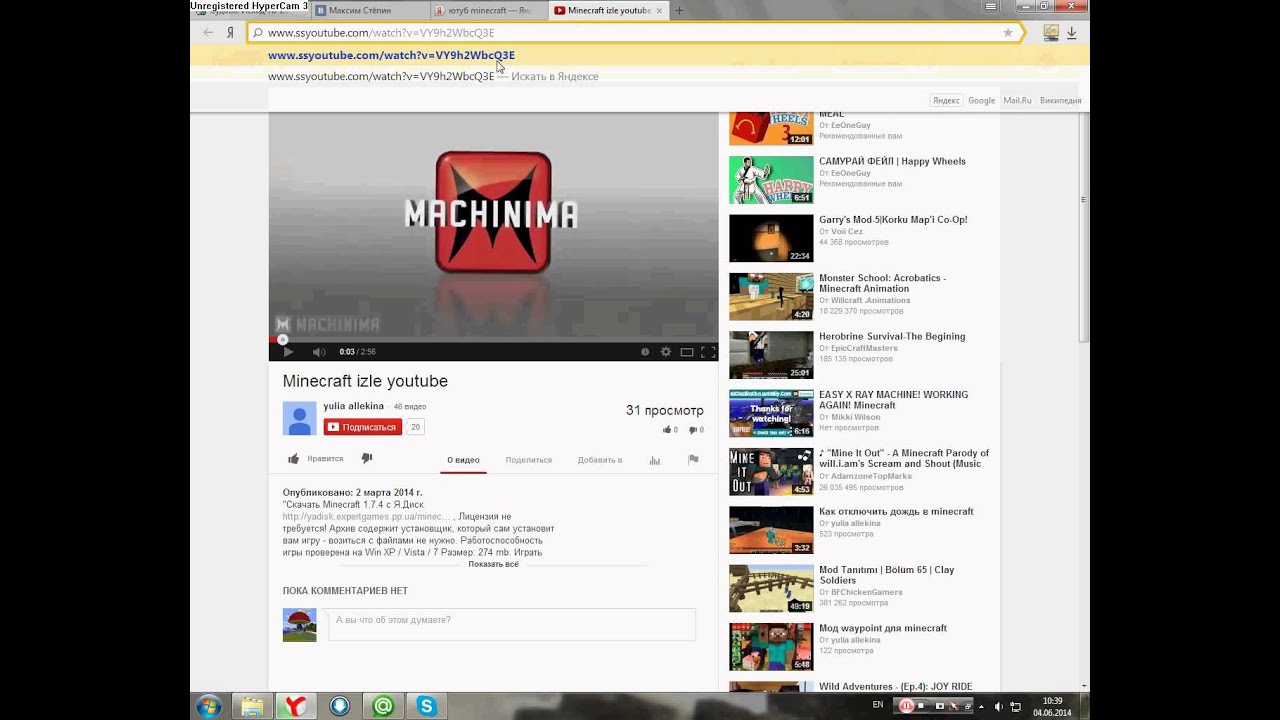Open a new tab with the plus button

679,10
